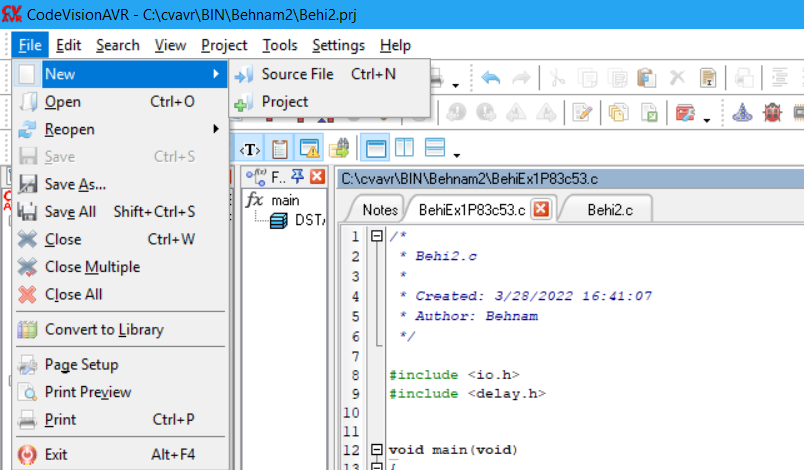Open the File menu
This screenshot has width=804, height=470.
pyautogui.click(x=30, y=45)
